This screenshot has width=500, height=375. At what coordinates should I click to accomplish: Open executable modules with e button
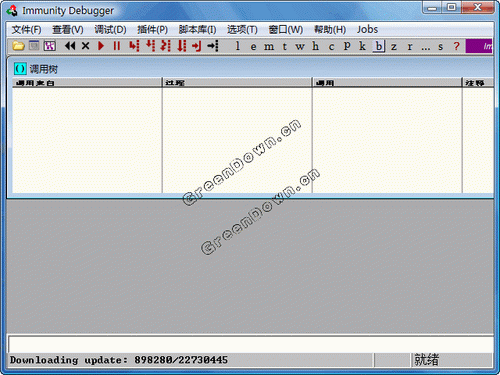pos(253,46)
